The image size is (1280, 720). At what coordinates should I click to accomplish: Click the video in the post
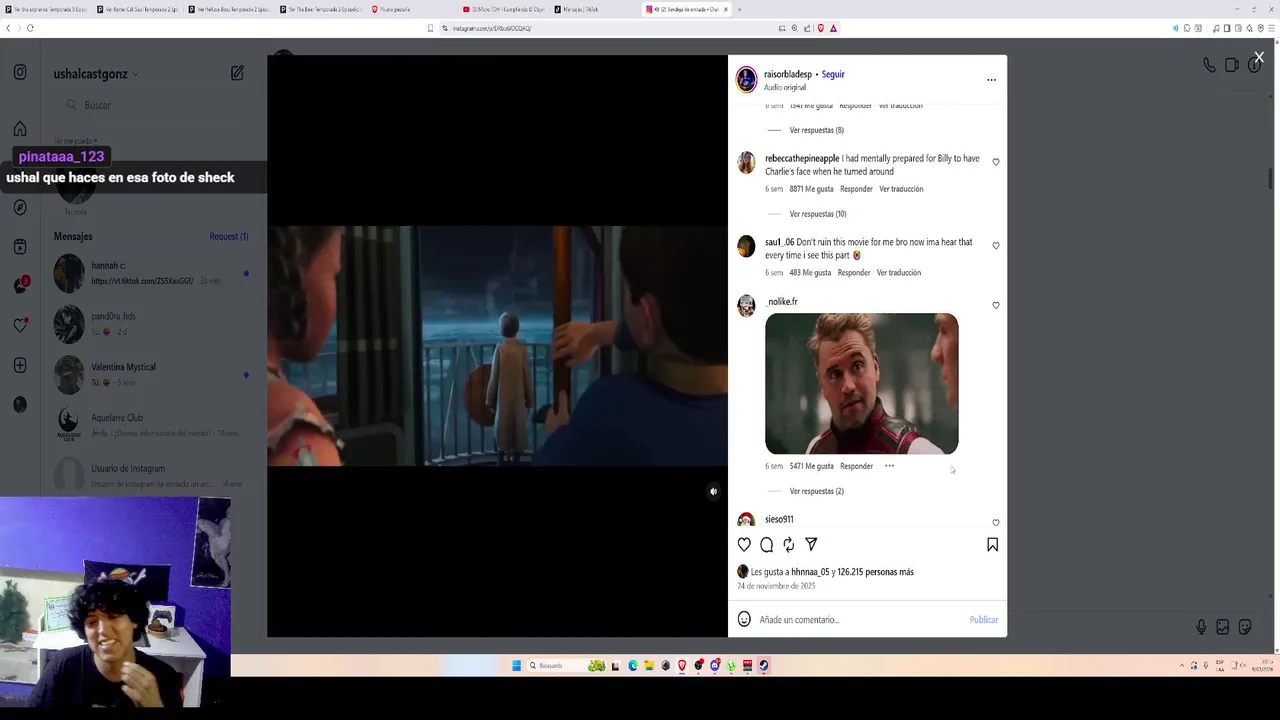(x=497, y=346)
